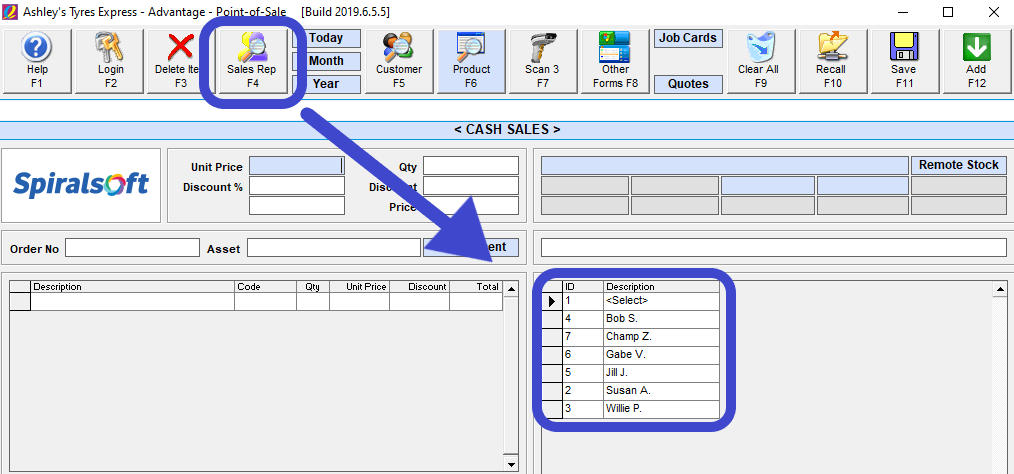Viewport: 1014px width, 474px height.
Task: Click the Unit Price input field
Action: [x=297, y=166]
